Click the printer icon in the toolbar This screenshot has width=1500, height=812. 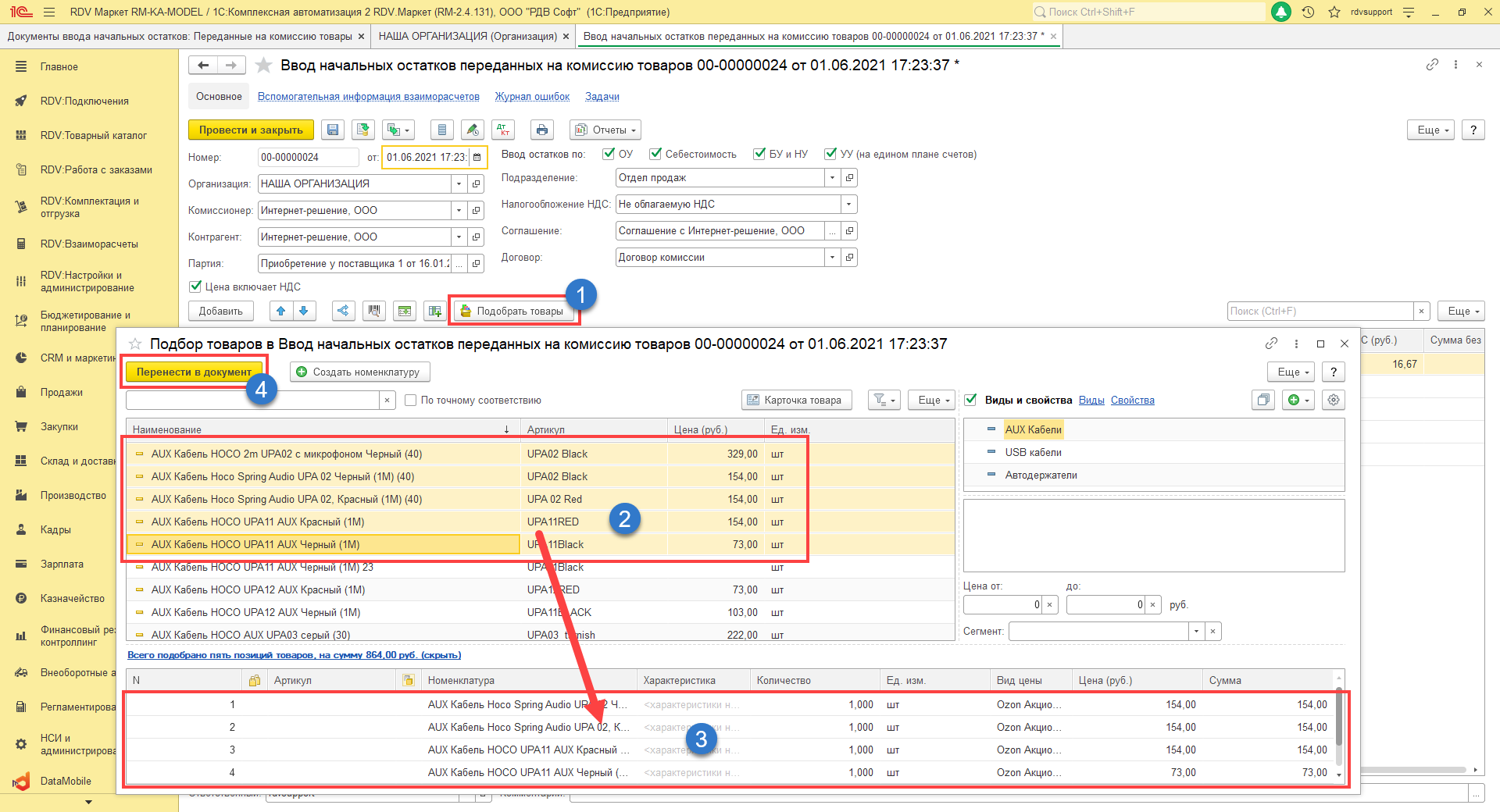click(x=541, y=130)
